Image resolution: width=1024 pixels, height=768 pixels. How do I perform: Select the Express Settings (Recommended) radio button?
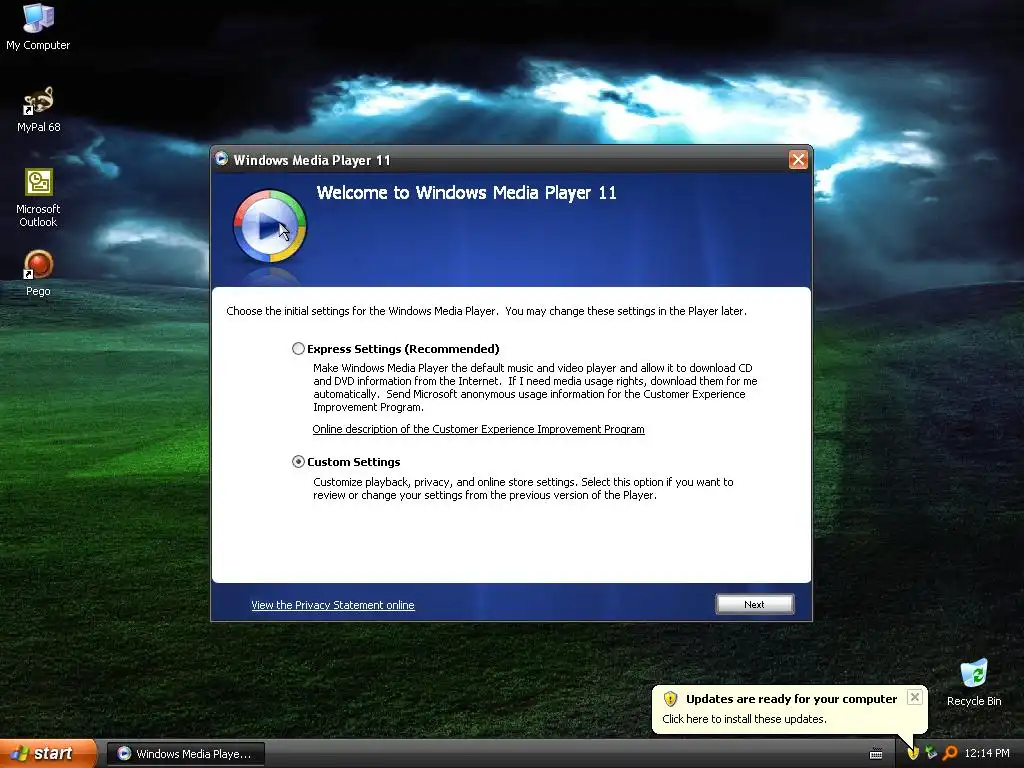click(x=298, y=349)
